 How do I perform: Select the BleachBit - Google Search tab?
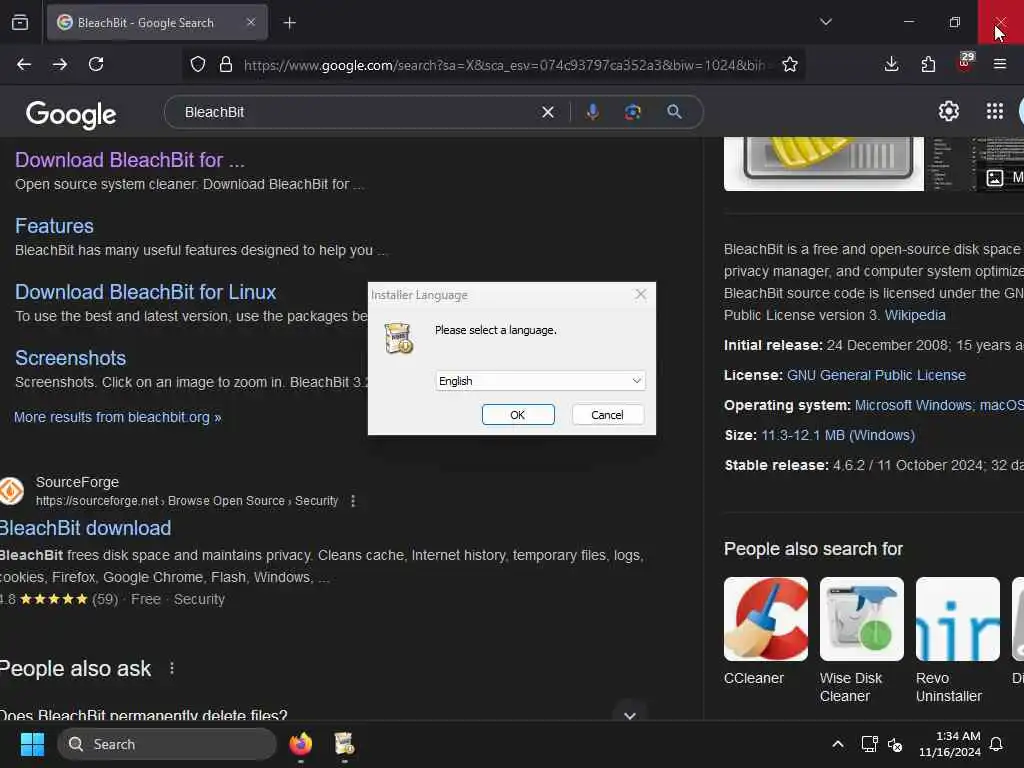click(x=157, y=22)
